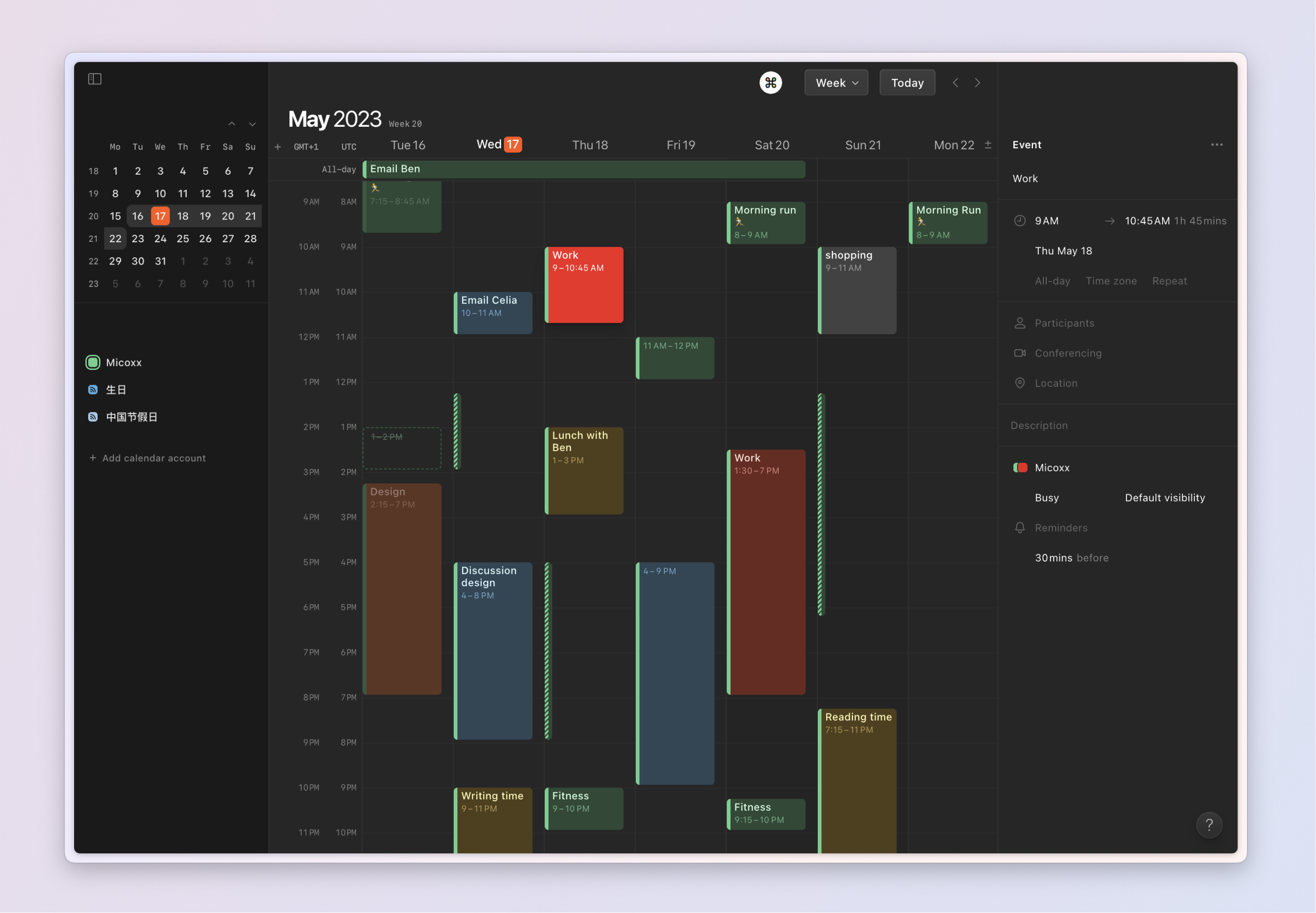Click Add calendar account
This screenshot has height=913, width=1316.
click(147, 458)
